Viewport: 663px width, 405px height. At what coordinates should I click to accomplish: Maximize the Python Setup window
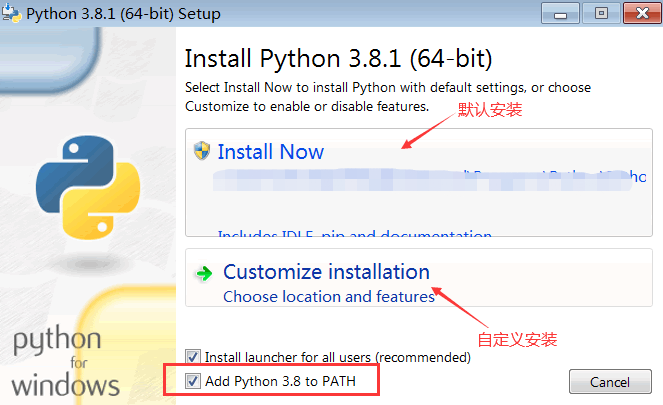point(601,14)
